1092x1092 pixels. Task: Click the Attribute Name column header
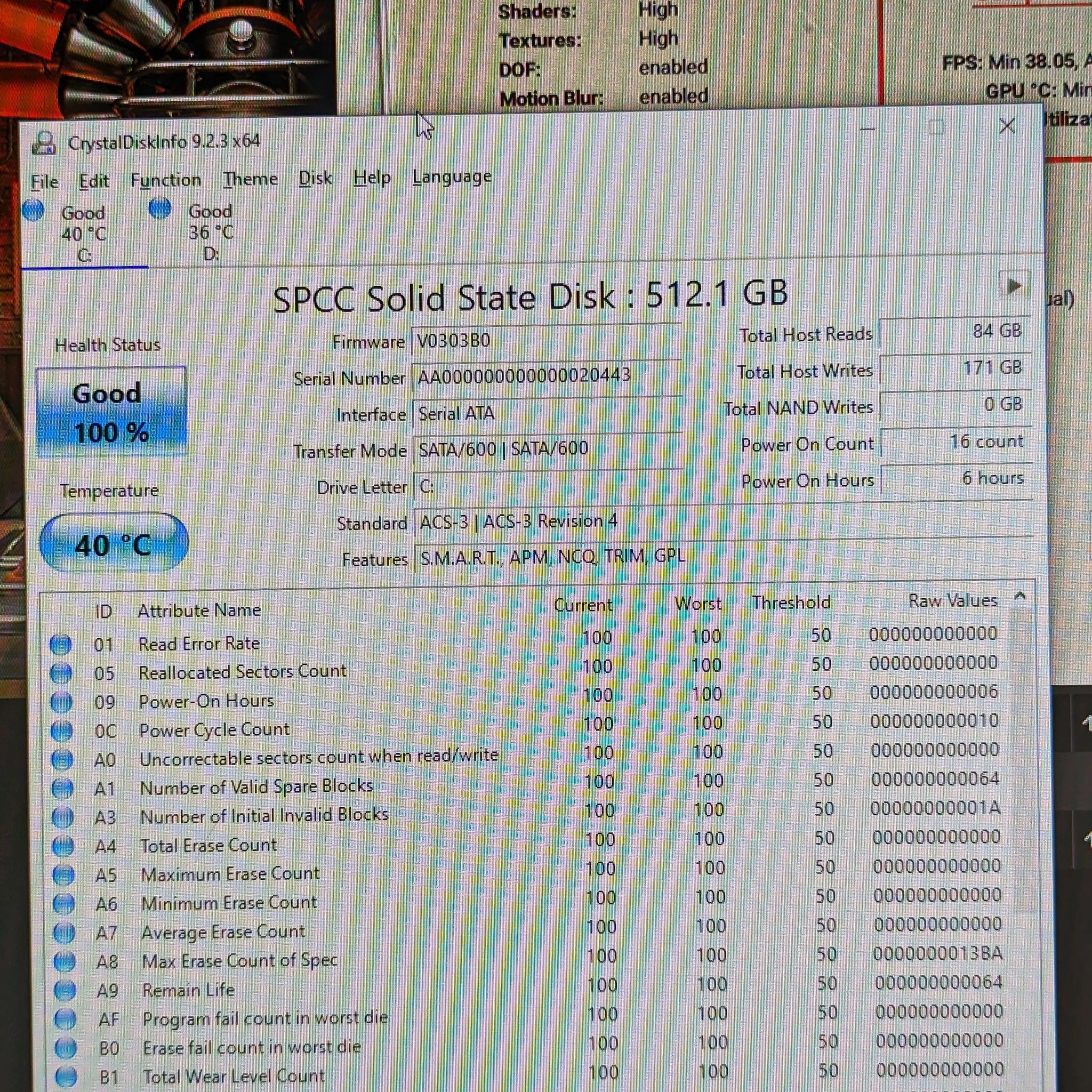[199, 611]
